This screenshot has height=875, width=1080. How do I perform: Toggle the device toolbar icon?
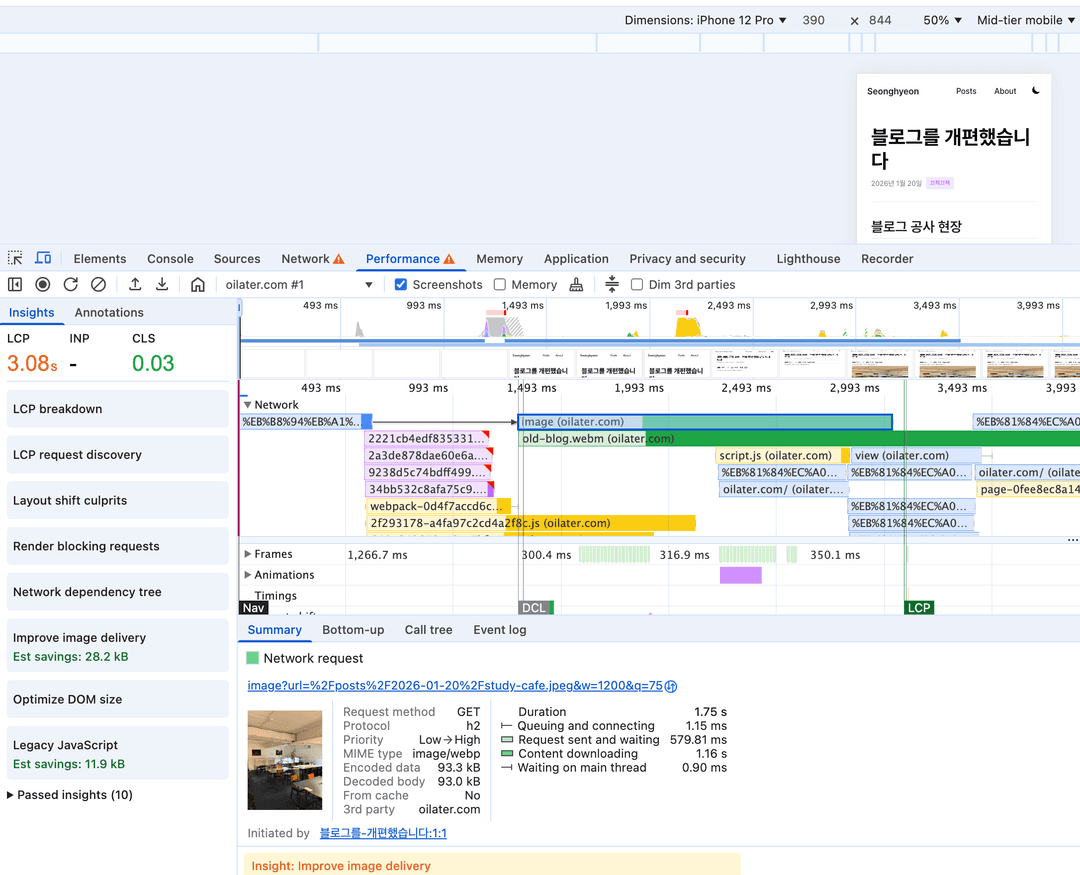pos(43,258)
